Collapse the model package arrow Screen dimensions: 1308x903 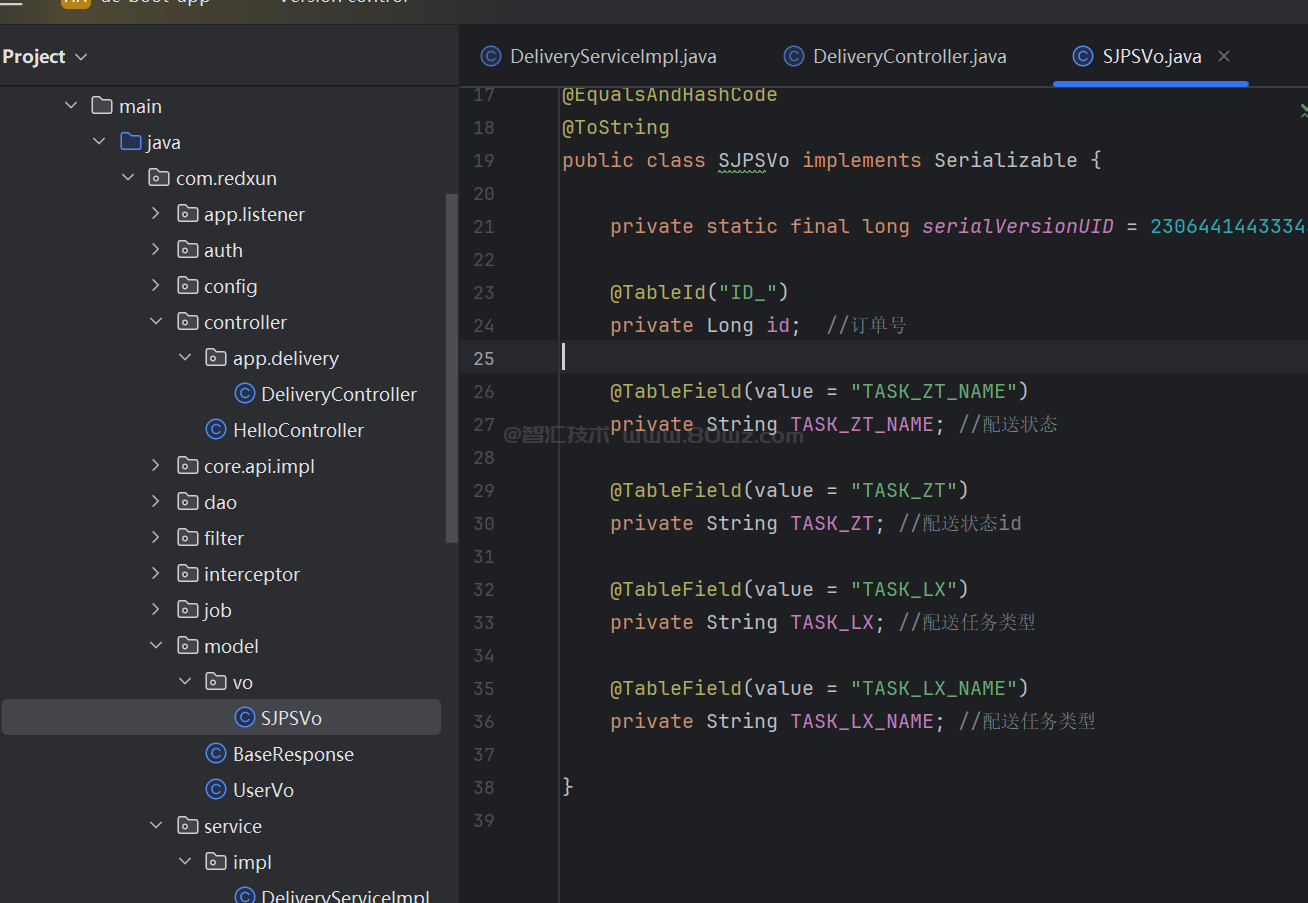click(155, 646)
